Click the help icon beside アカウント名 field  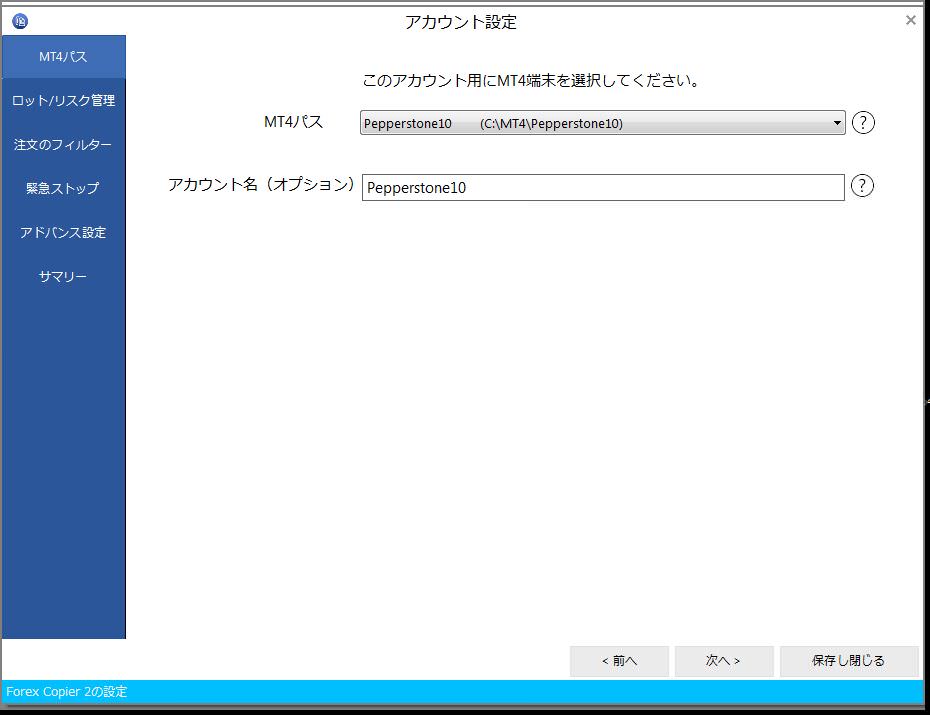862,186
